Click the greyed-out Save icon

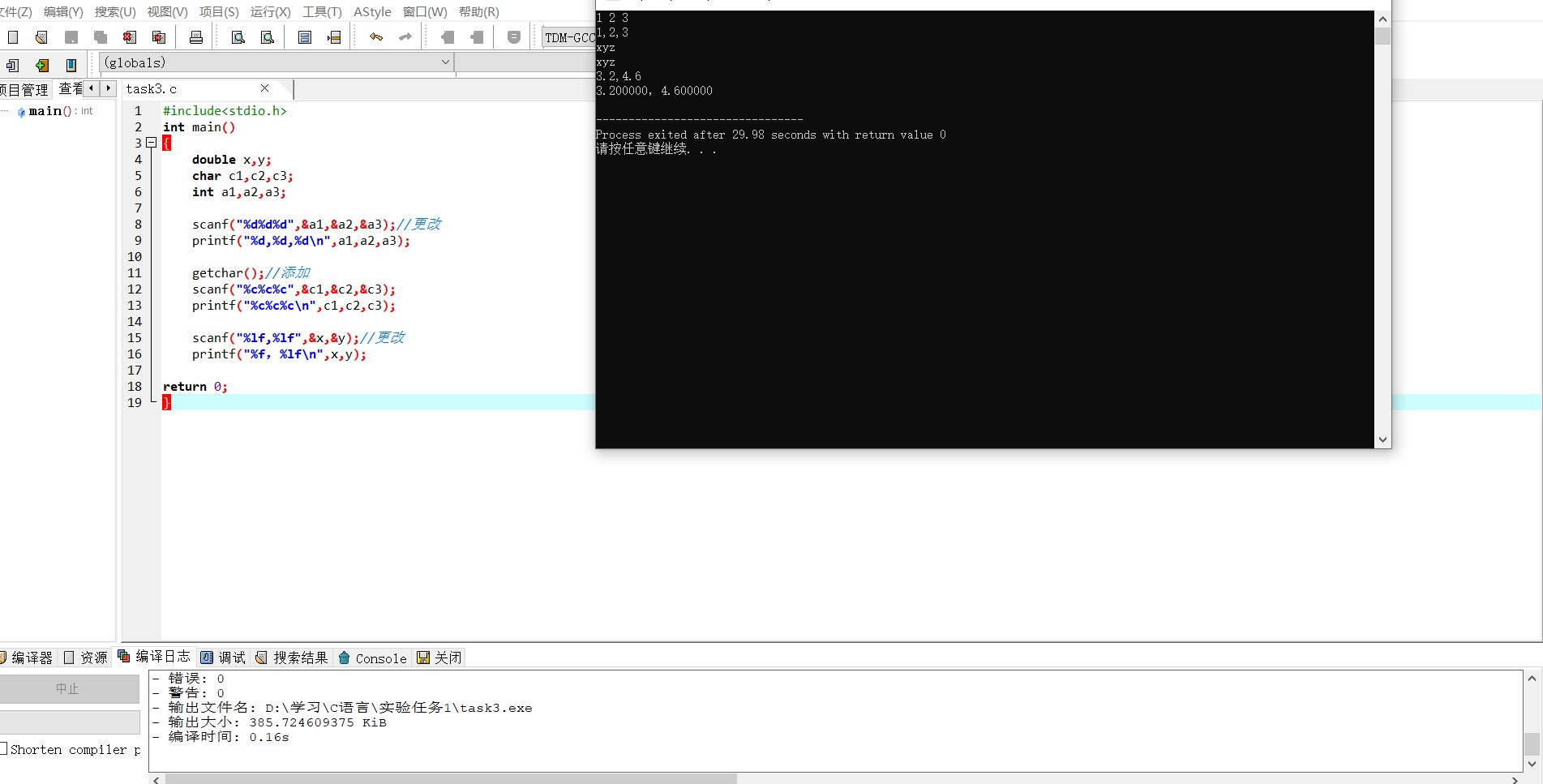point(71,37)
